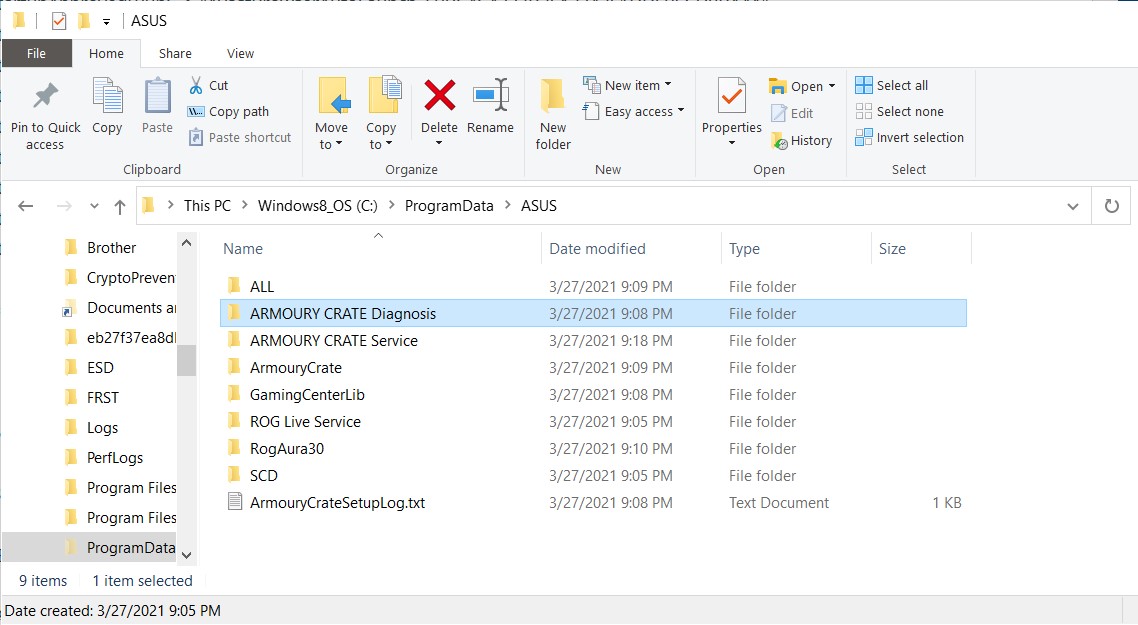1138x625 pixels.
Task: Navigate to Windows8_OS (C:) breadcrumb
Action: [317, 206]
